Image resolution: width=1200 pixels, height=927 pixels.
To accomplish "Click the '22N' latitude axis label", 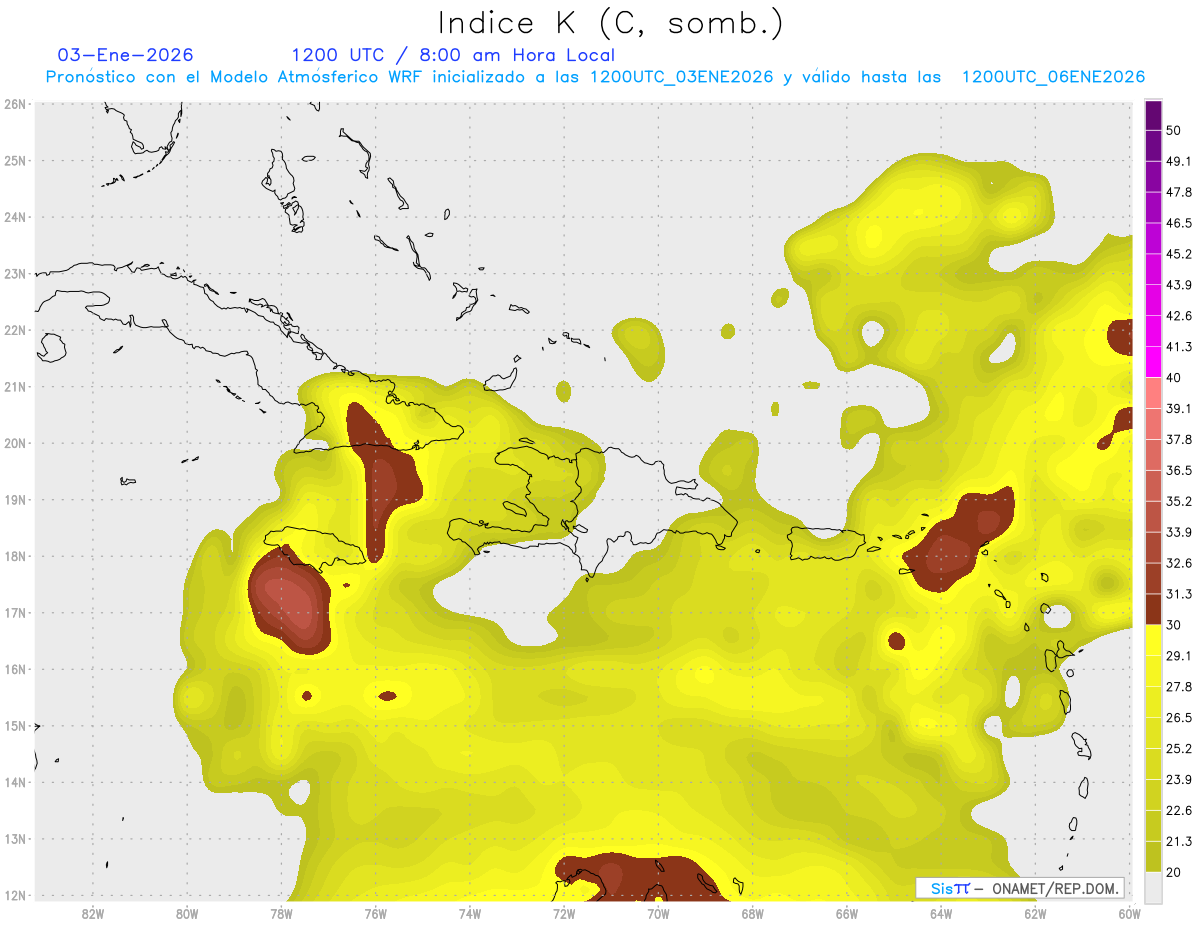I will click(15, 330).
